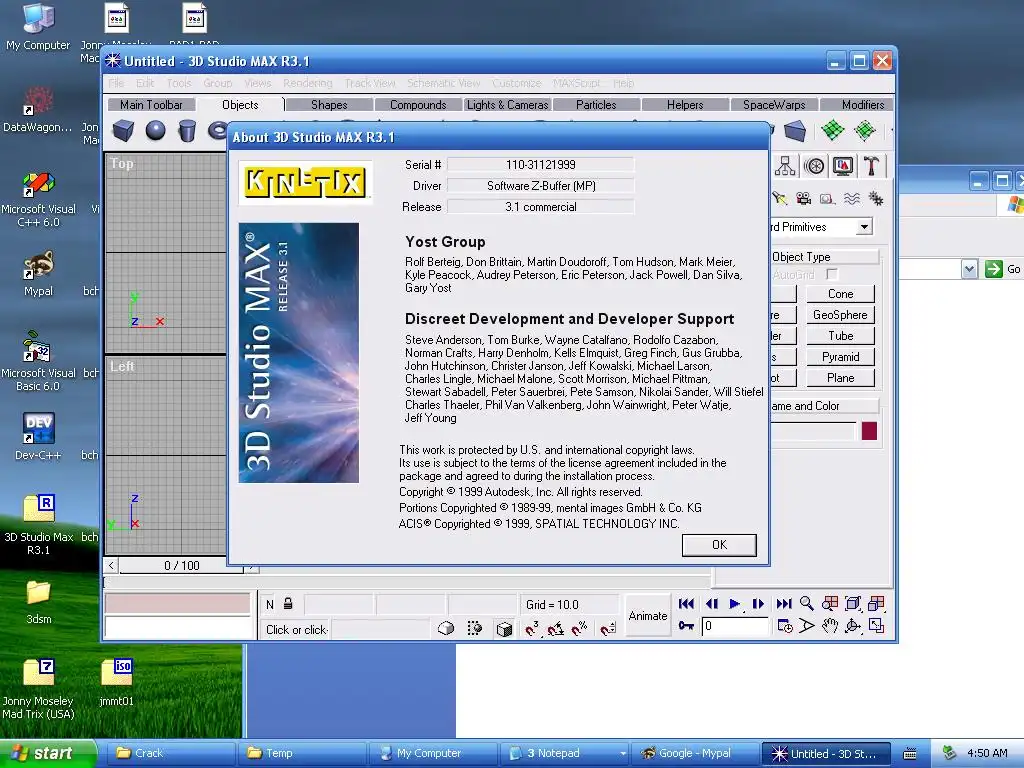1024x768 pixels.
Task: Create a Cone object button
Action: point(840,294)
